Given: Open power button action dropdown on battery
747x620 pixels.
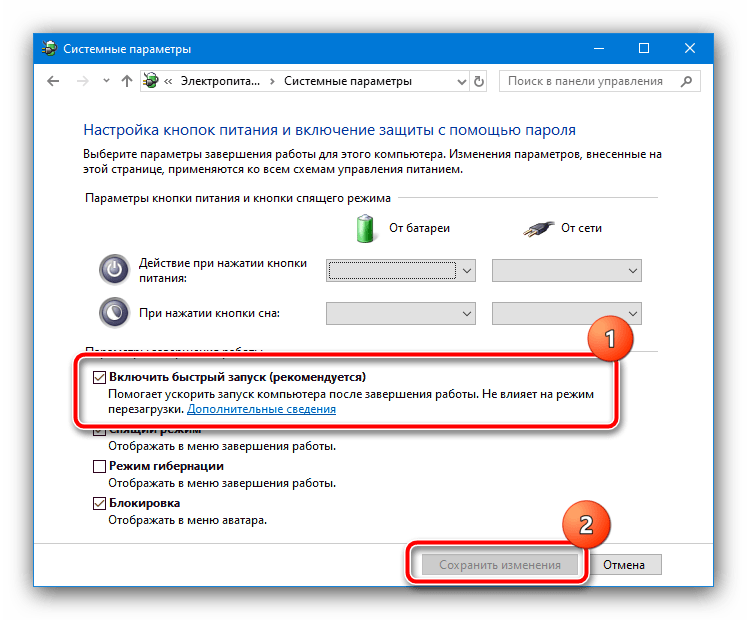Looking at the screenshot, I should [x=401, y=271].
